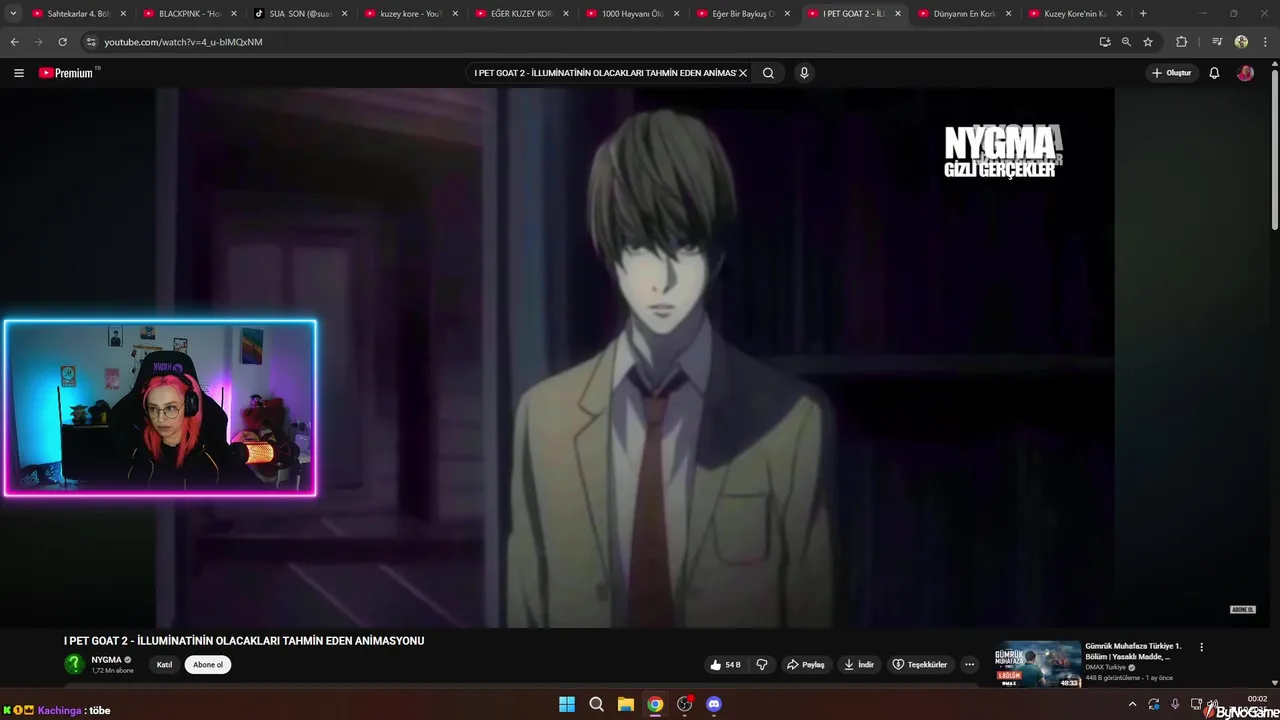Open Gümrük Muhafaza Türkiye 1. Bölüm title

click(1133, 651)
